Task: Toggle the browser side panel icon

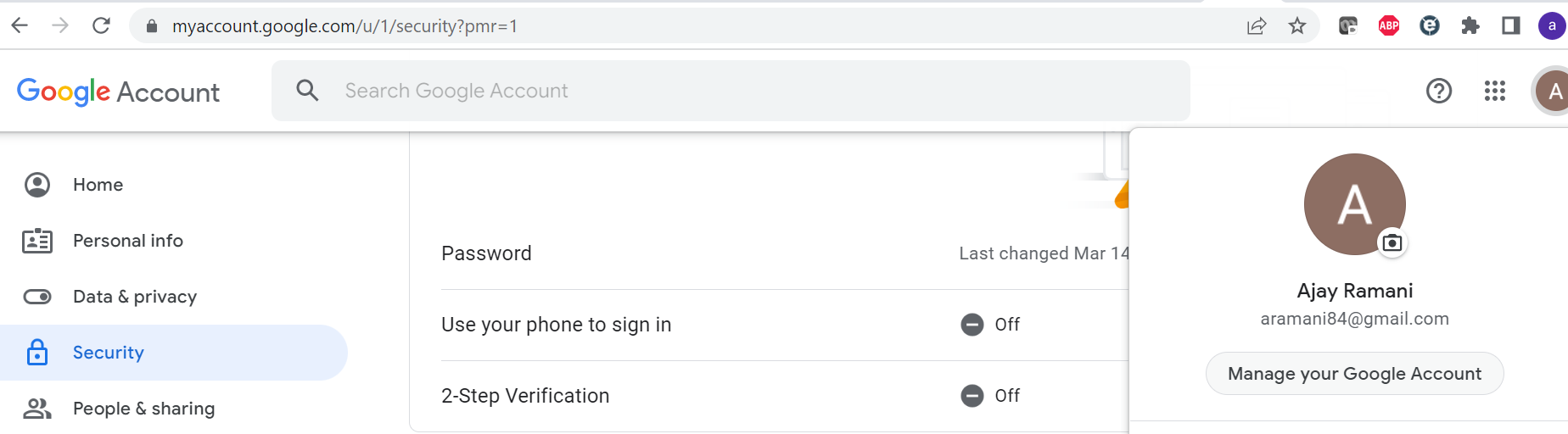Action: click(x=1511, y=26)
